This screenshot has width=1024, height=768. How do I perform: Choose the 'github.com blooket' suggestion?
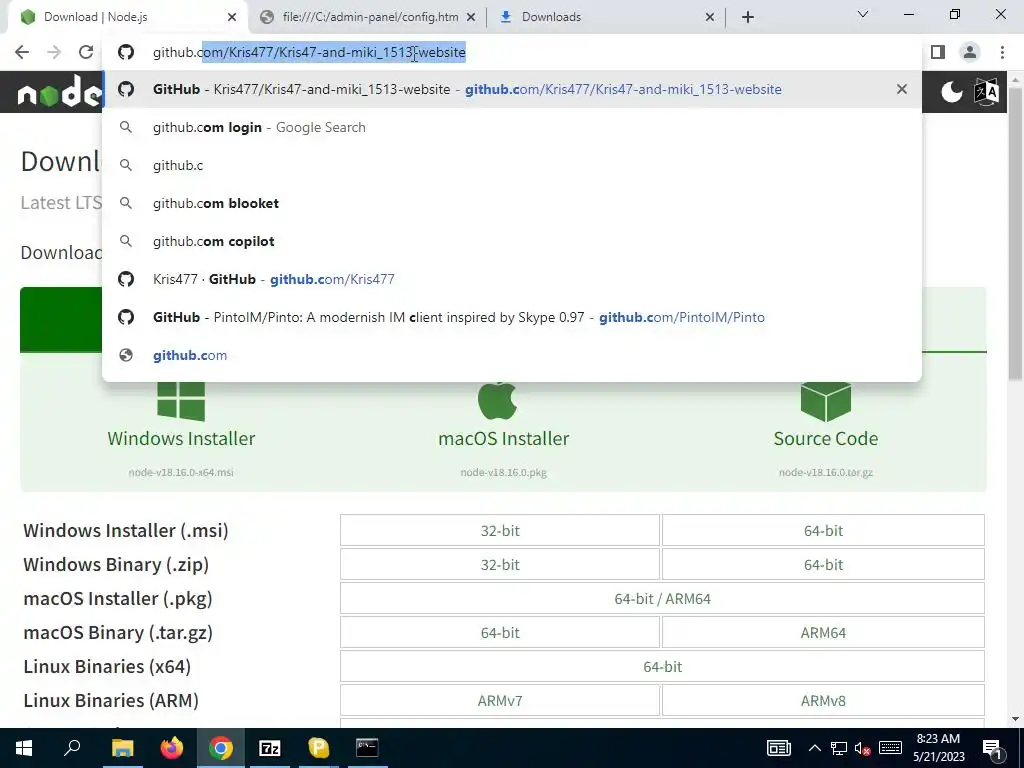tap(512, 203)
